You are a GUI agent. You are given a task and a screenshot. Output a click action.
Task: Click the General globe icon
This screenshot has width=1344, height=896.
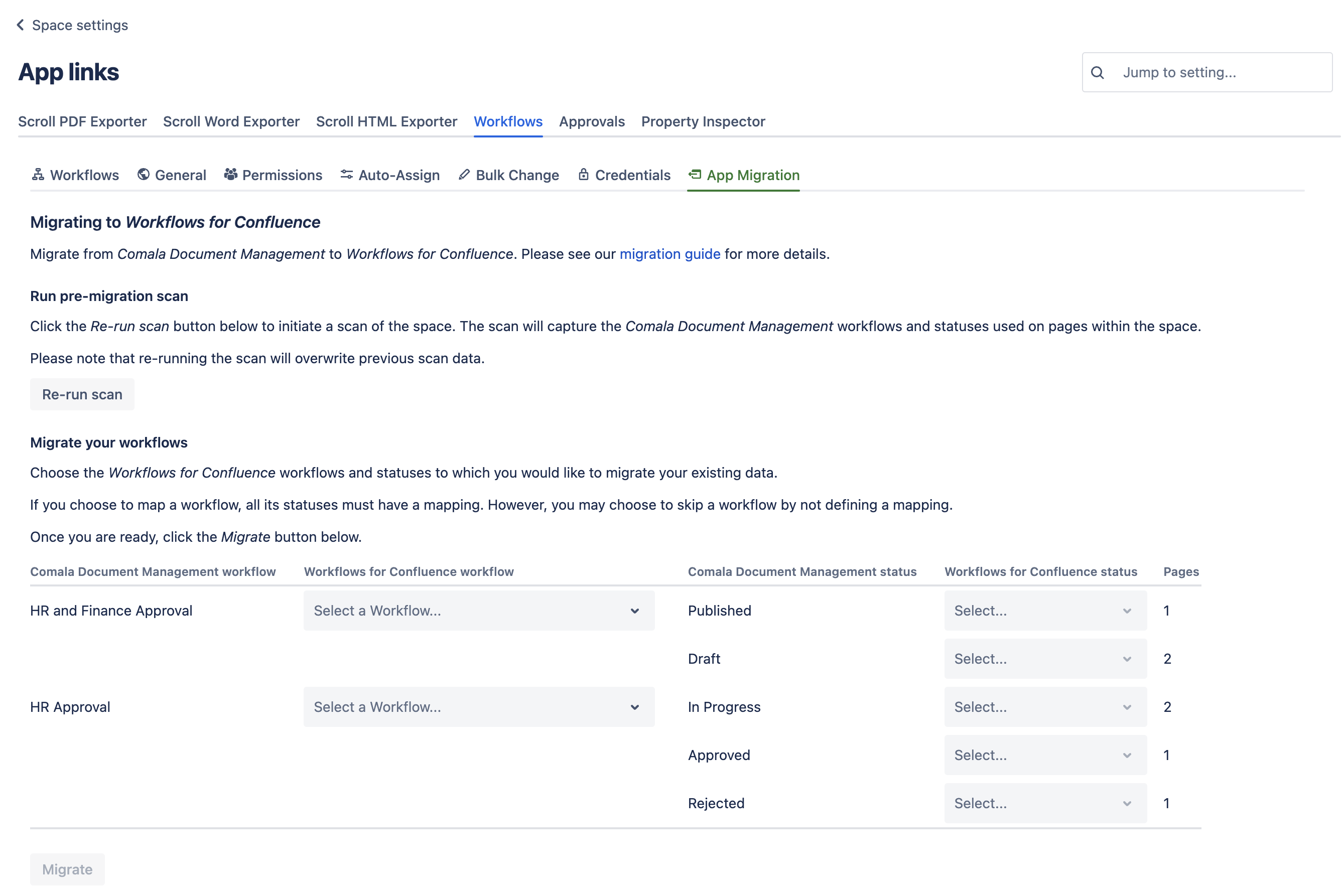pos(144,174)
